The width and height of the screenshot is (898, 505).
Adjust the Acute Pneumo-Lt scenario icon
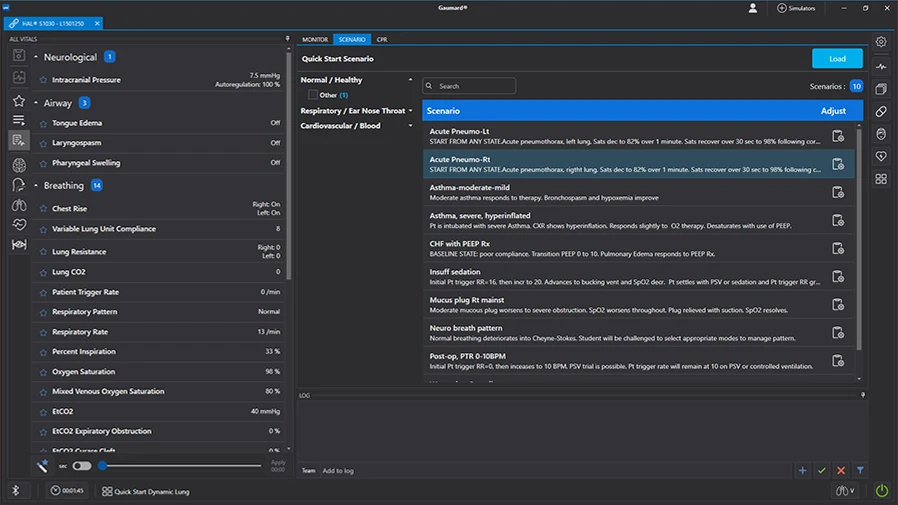838,136
